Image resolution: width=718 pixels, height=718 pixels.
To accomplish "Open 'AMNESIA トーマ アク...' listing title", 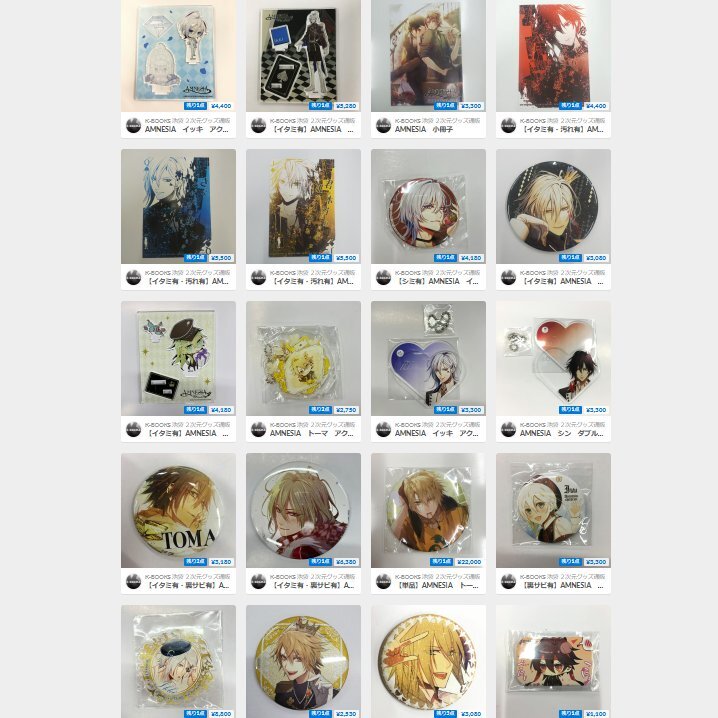I will pyautogui.click(x=311, y=433).
